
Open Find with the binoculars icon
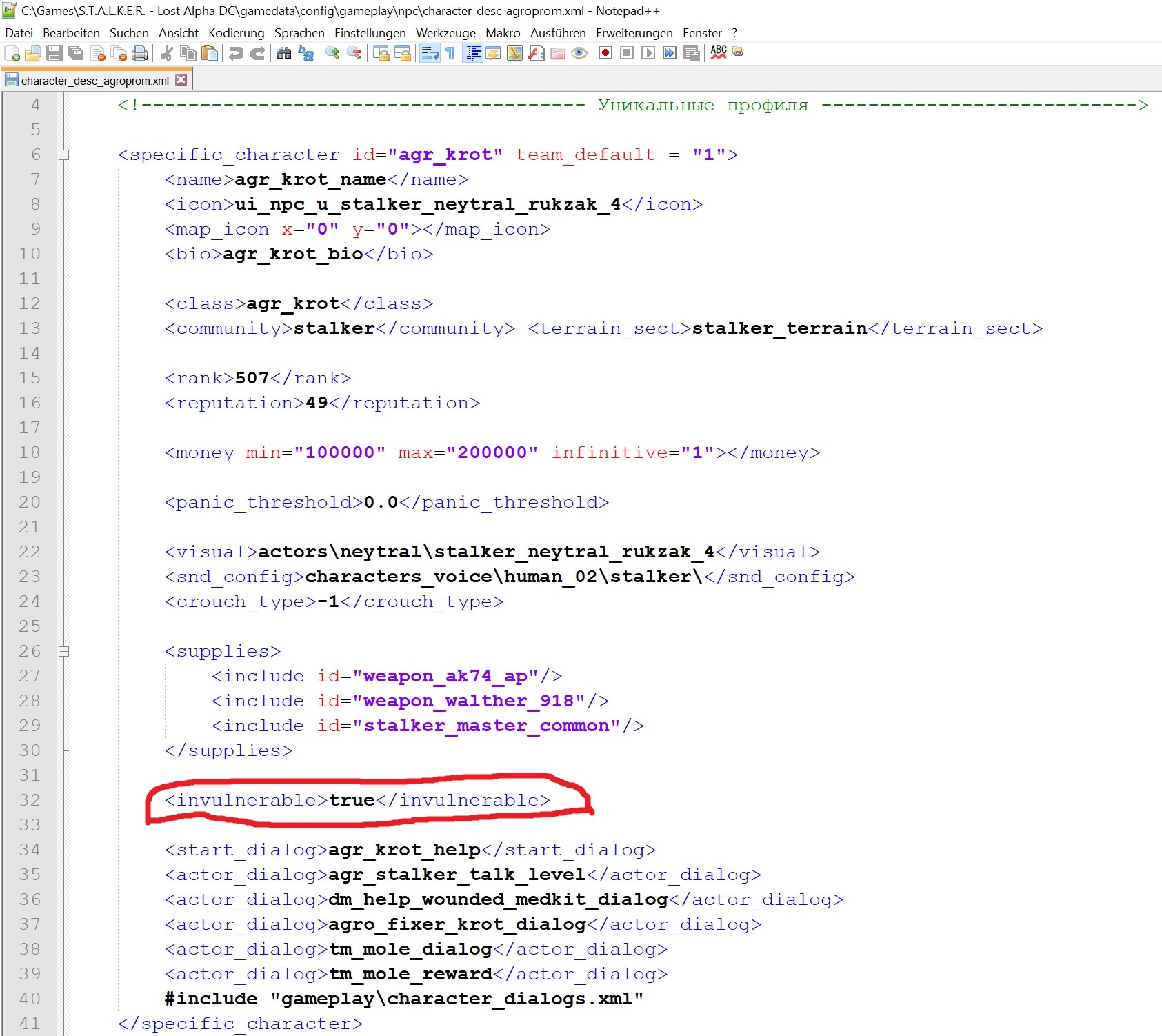[x=283, y=53]
